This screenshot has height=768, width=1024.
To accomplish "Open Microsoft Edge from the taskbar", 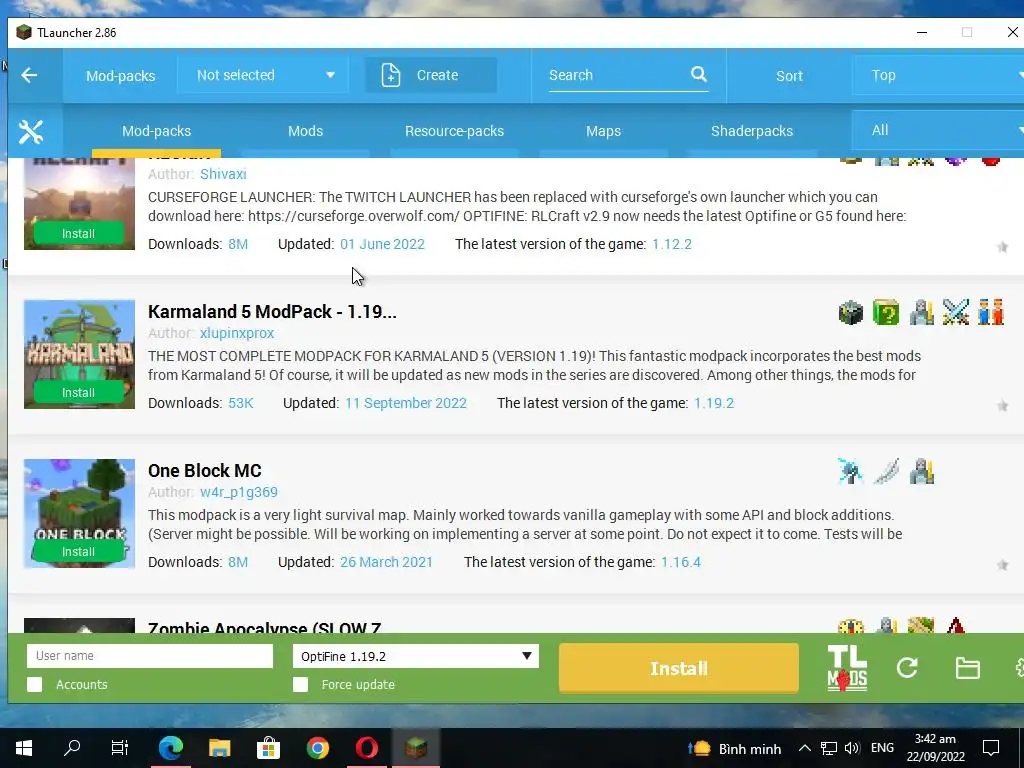I will coord(171,748).
